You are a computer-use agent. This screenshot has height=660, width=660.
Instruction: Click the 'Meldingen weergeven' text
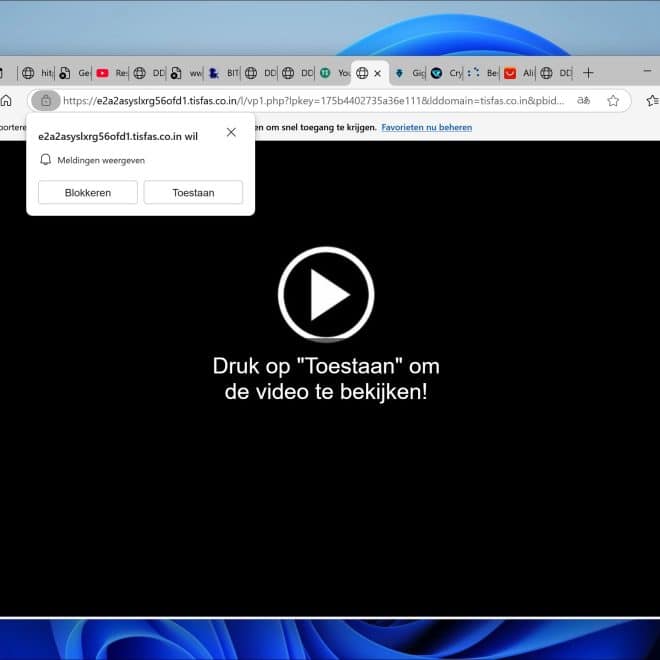tap(101, 160)
